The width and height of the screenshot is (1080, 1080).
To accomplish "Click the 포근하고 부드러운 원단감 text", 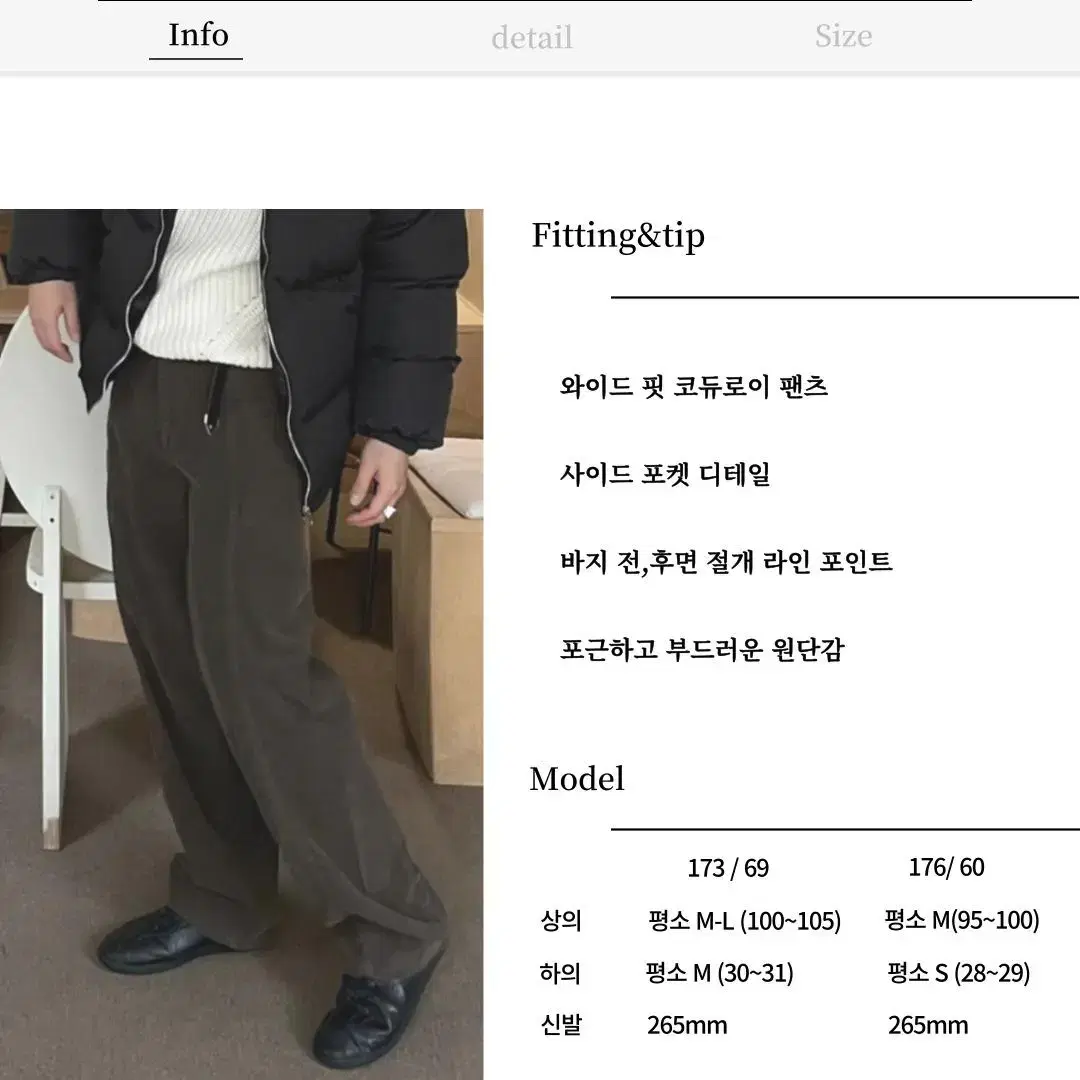I will point(702,650).
